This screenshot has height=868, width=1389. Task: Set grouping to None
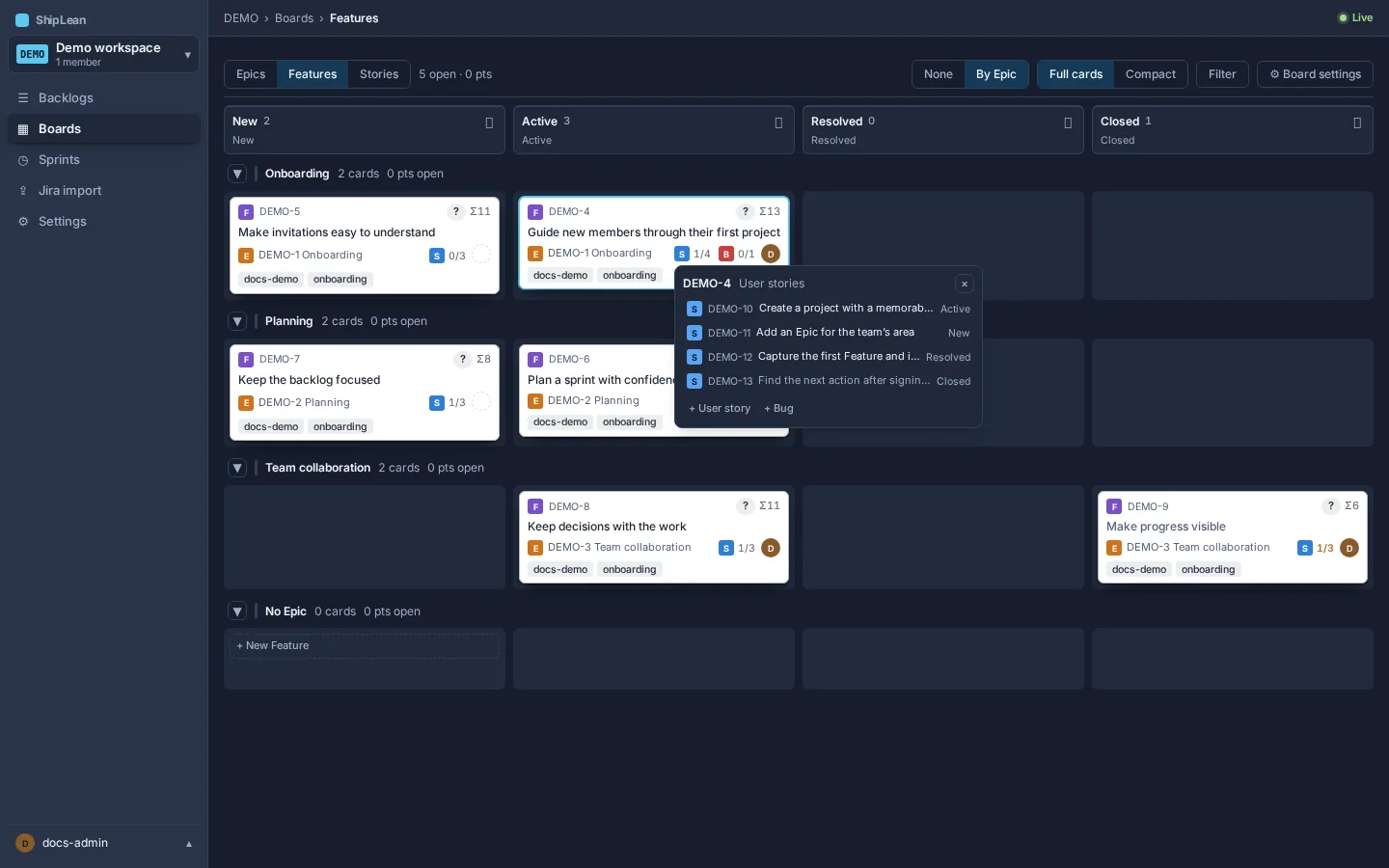[x=938, y=74]
